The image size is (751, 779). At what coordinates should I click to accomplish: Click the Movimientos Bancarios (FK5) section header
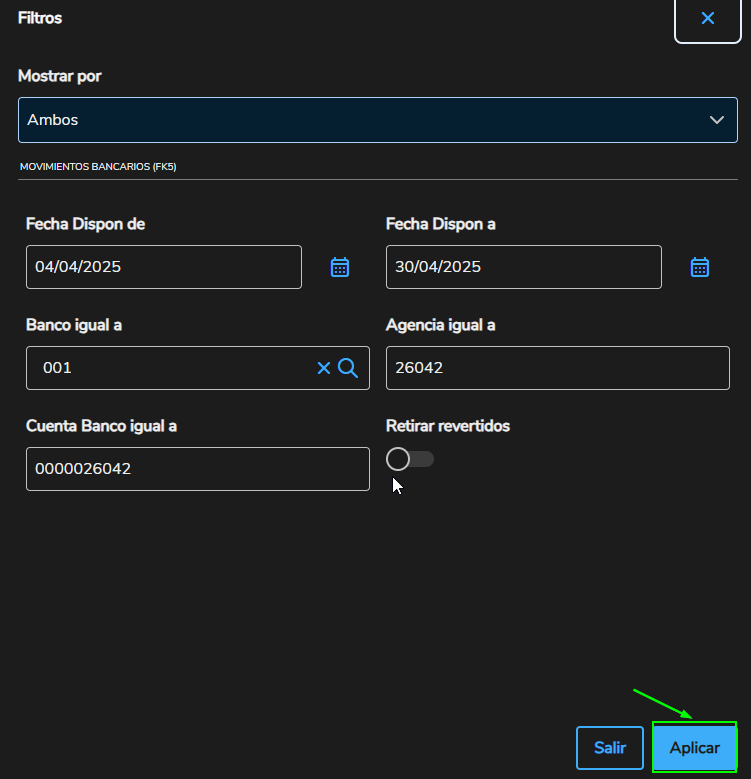[x=98, y=167]
